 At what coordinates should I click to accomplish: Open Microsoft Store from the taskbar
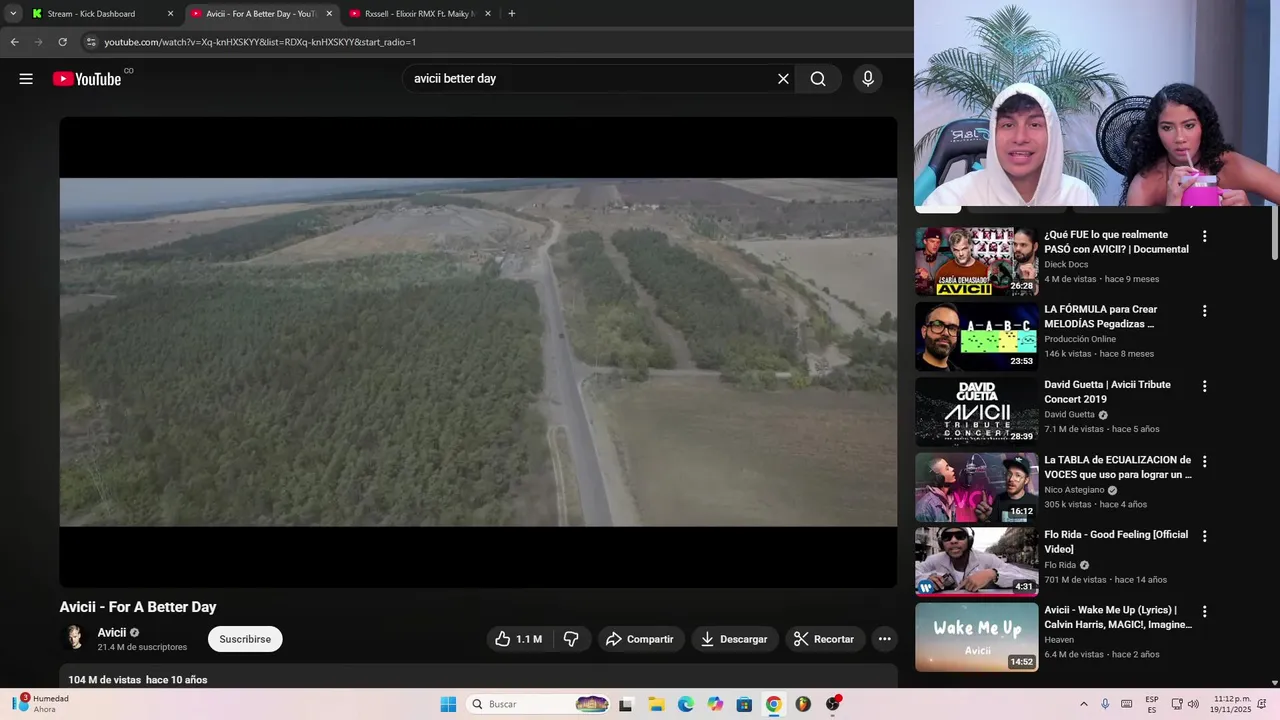[x=744, y=704]
